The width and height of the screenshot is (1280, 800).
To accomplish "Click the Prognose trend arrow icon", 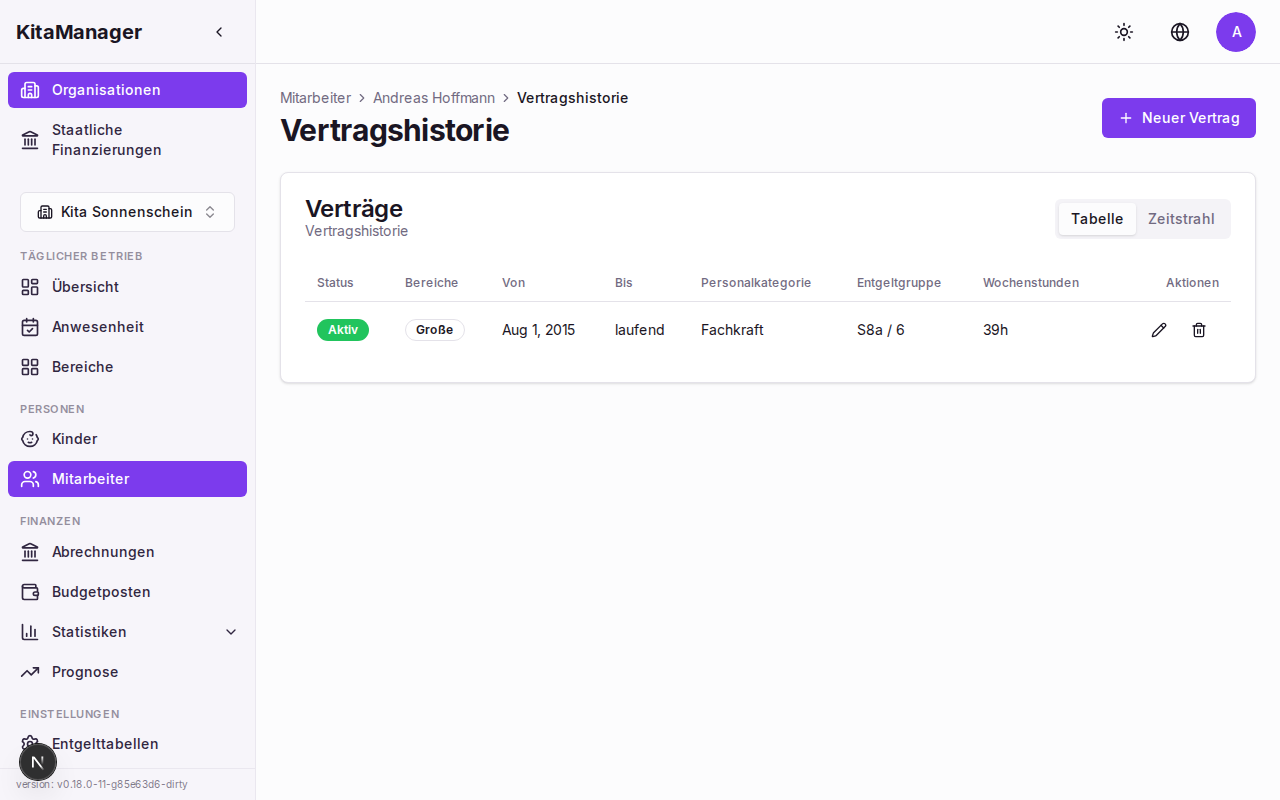I will click(x=30, y=671).
